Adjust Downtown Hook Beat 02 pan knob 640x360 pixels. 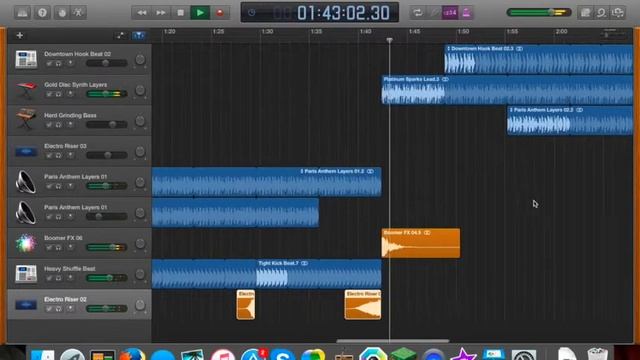pos(140,59)
